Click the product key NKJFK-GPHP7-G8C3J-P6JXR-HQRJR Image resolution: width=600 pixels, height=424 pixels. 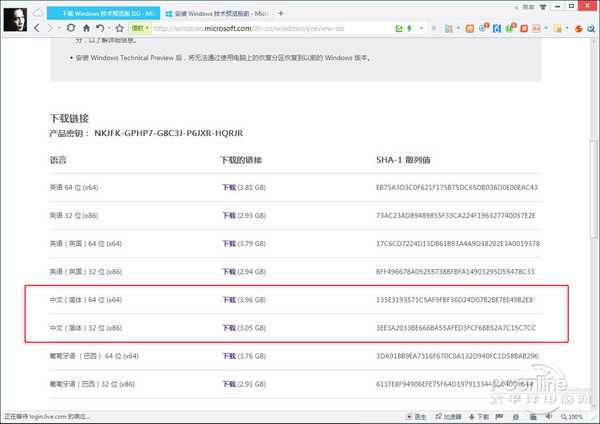(168, 133)
